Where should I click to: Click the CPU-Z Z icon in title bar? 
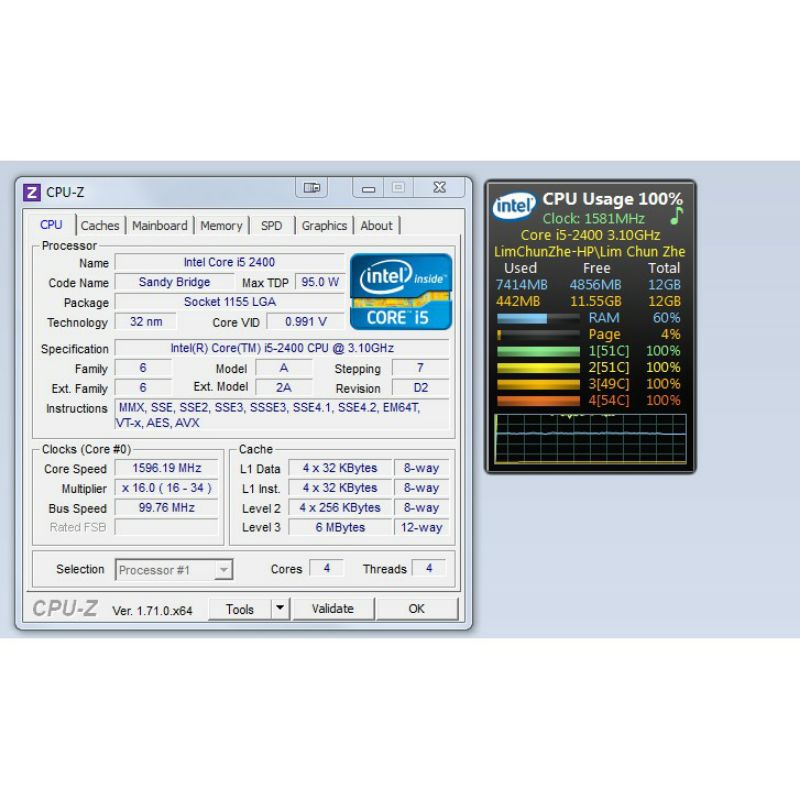pos(31,190)
